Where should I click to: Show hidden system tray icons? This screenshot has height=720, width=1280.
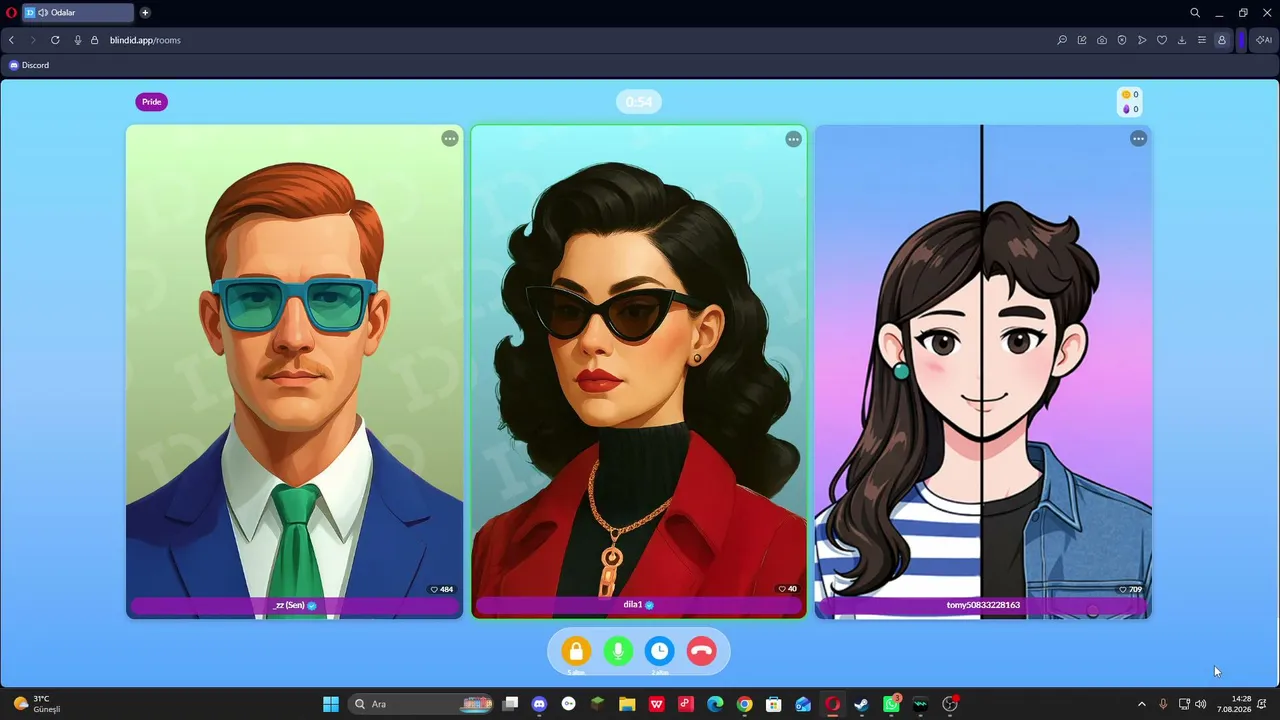(x=1141, y=704)
